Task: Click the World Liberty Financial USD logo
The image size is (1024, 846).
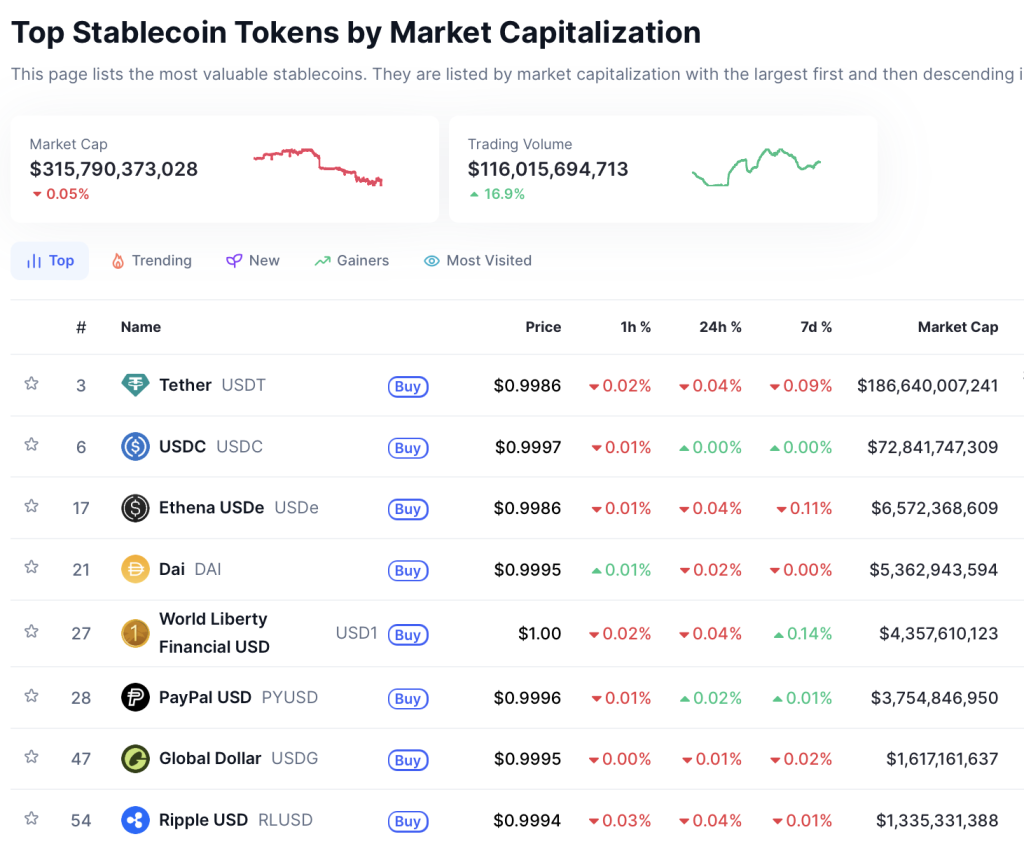Action: coord(135,633)
